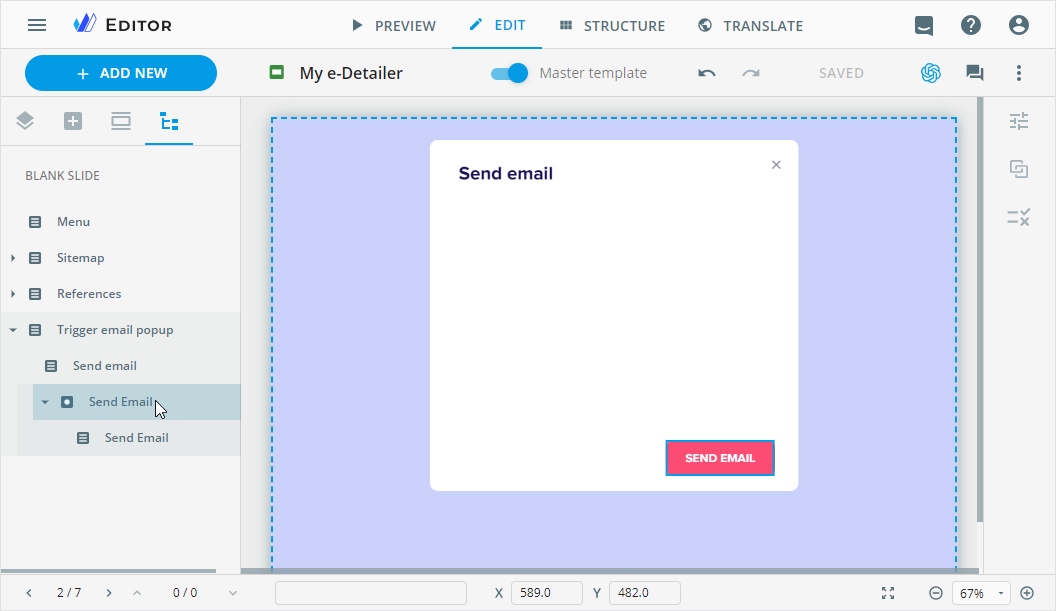The width and height of the screenshot is (1056, 611).
Task: Collapse the Trigger email popup item
Action: [x=13, y=330]
